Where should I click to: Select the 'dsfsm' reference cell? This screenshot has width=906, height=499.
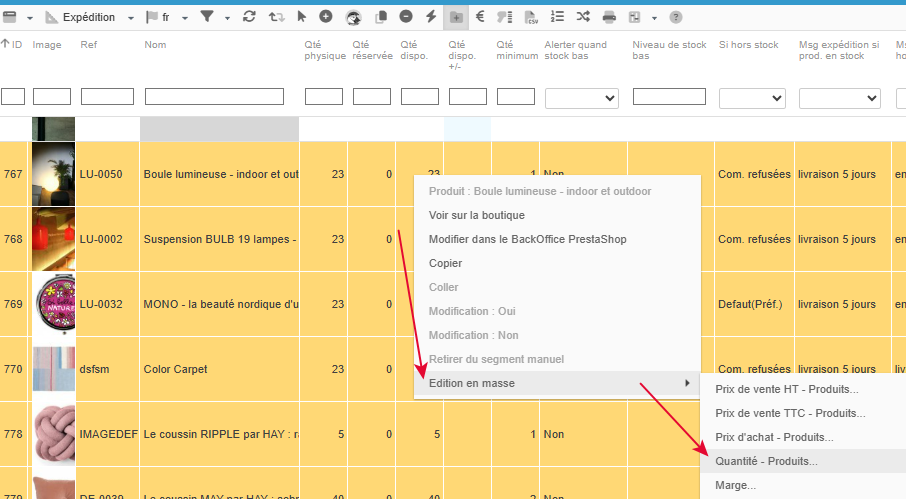(107, 369)
